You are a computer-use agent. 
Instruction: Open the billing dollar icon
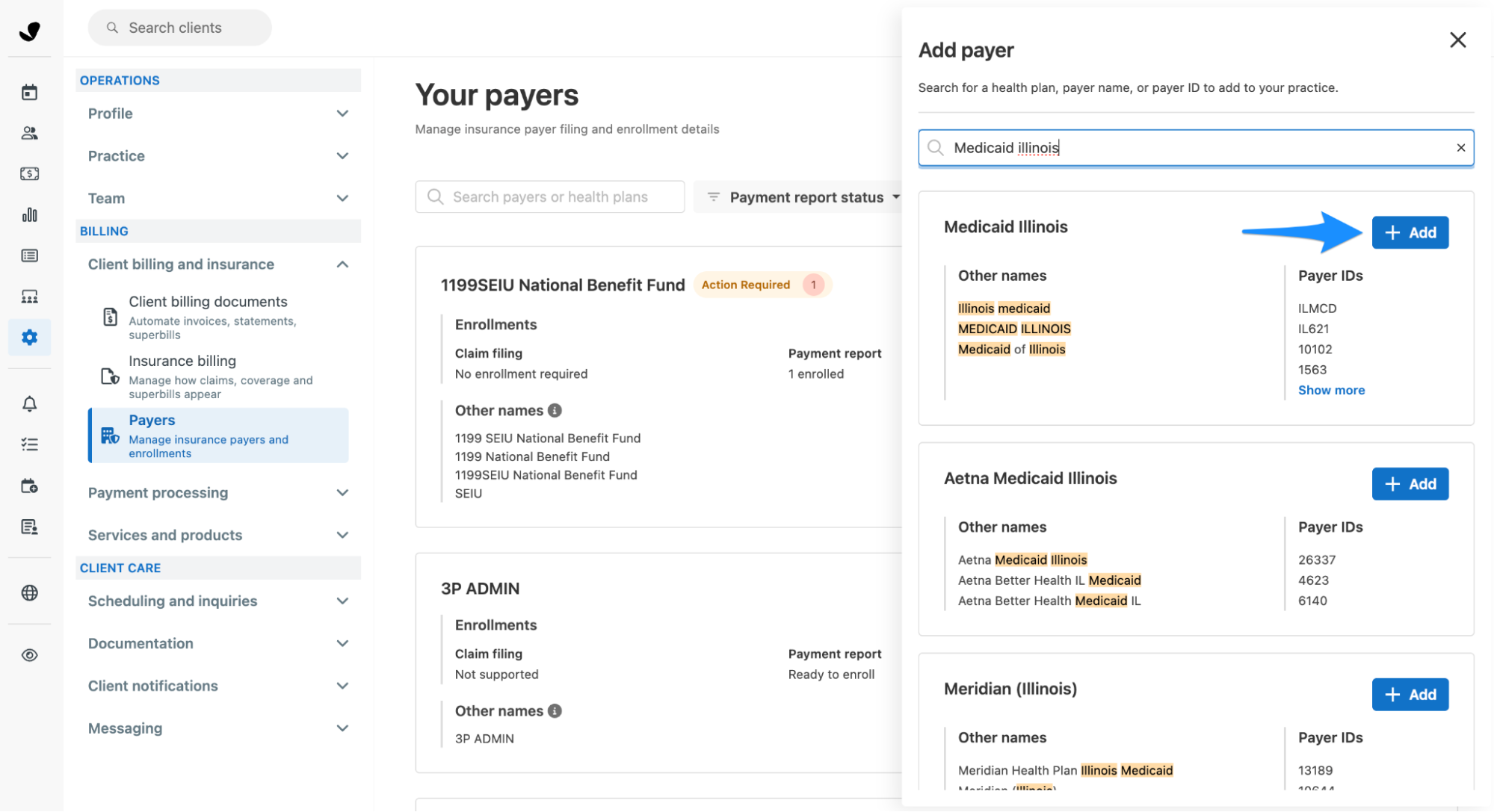click(x=29, y=174)
